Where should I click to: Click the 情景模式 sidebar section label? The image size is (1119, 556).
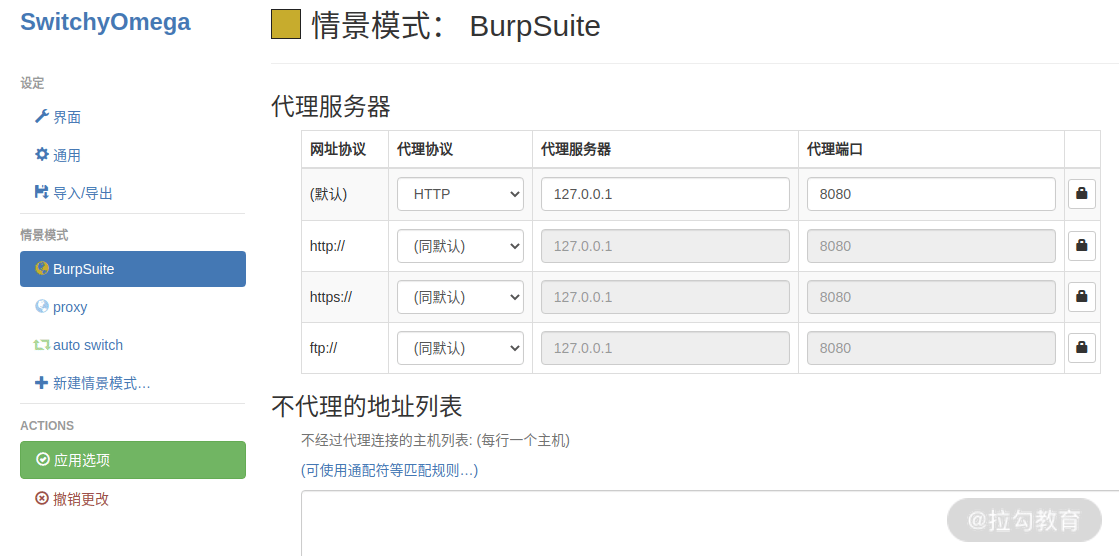click(x=44, y=235)
